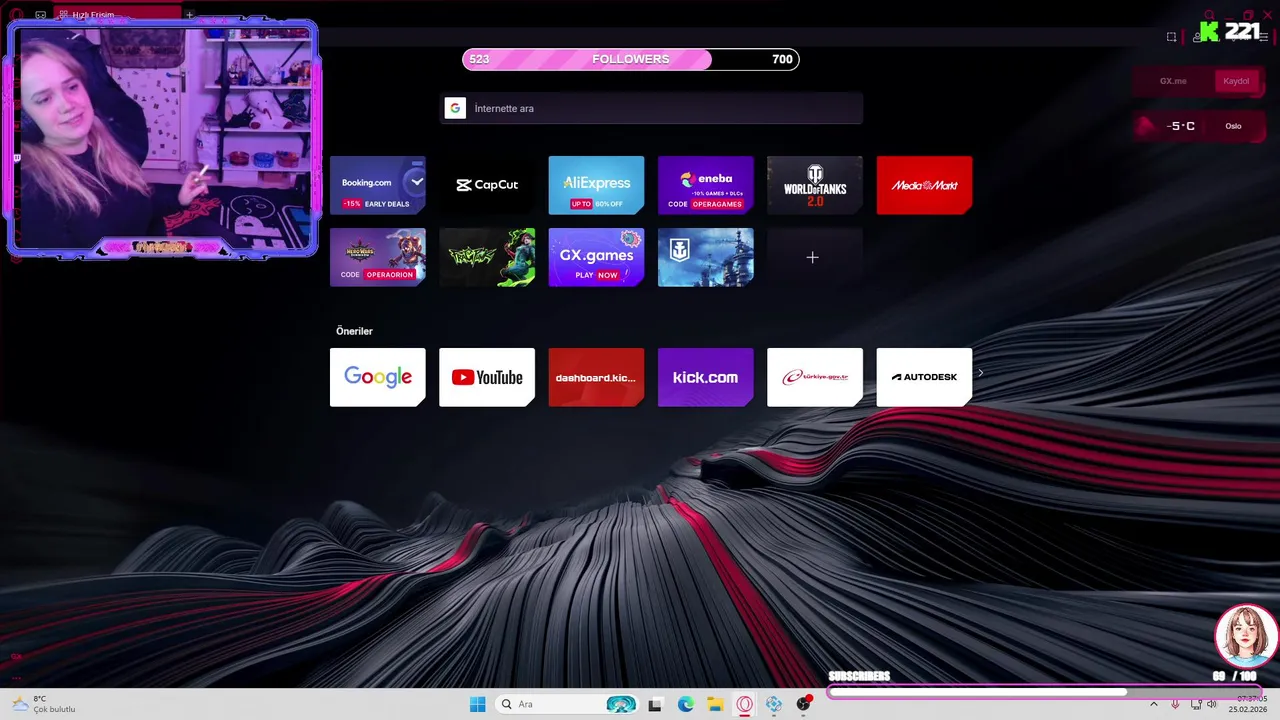The width and height of the screenshot is (1280, 720).
Task: Open the network tray icon
Action: point(1196,704)
